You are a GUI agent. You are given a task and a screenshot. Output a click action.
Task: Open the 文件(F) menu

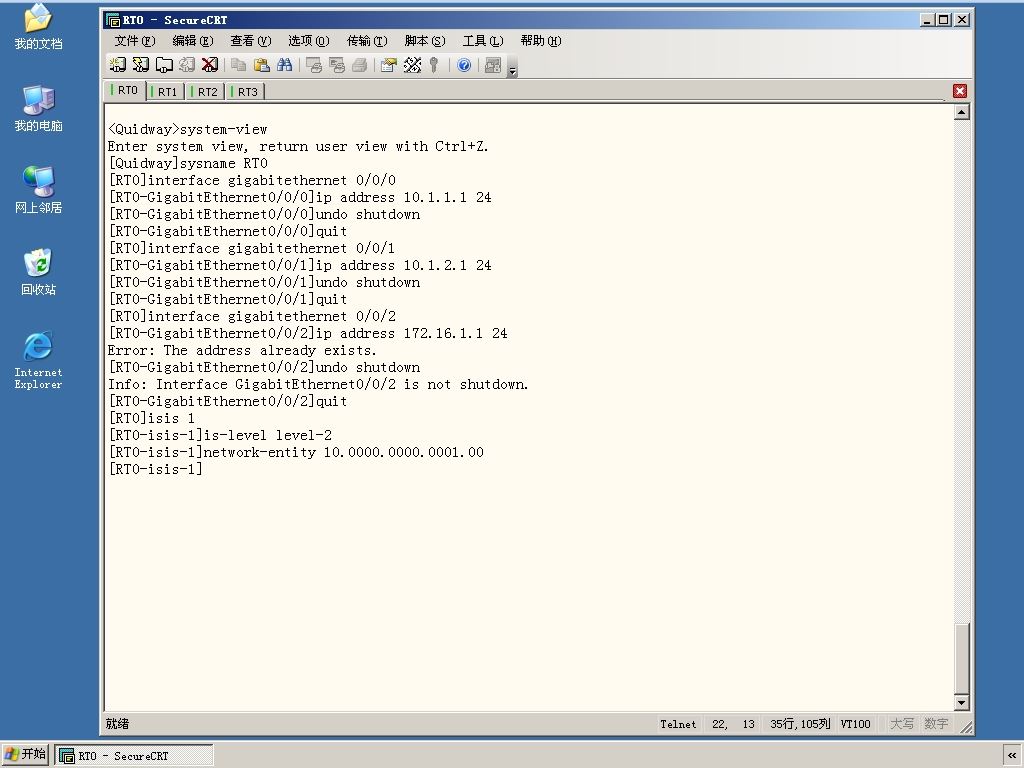pos(135,40)
